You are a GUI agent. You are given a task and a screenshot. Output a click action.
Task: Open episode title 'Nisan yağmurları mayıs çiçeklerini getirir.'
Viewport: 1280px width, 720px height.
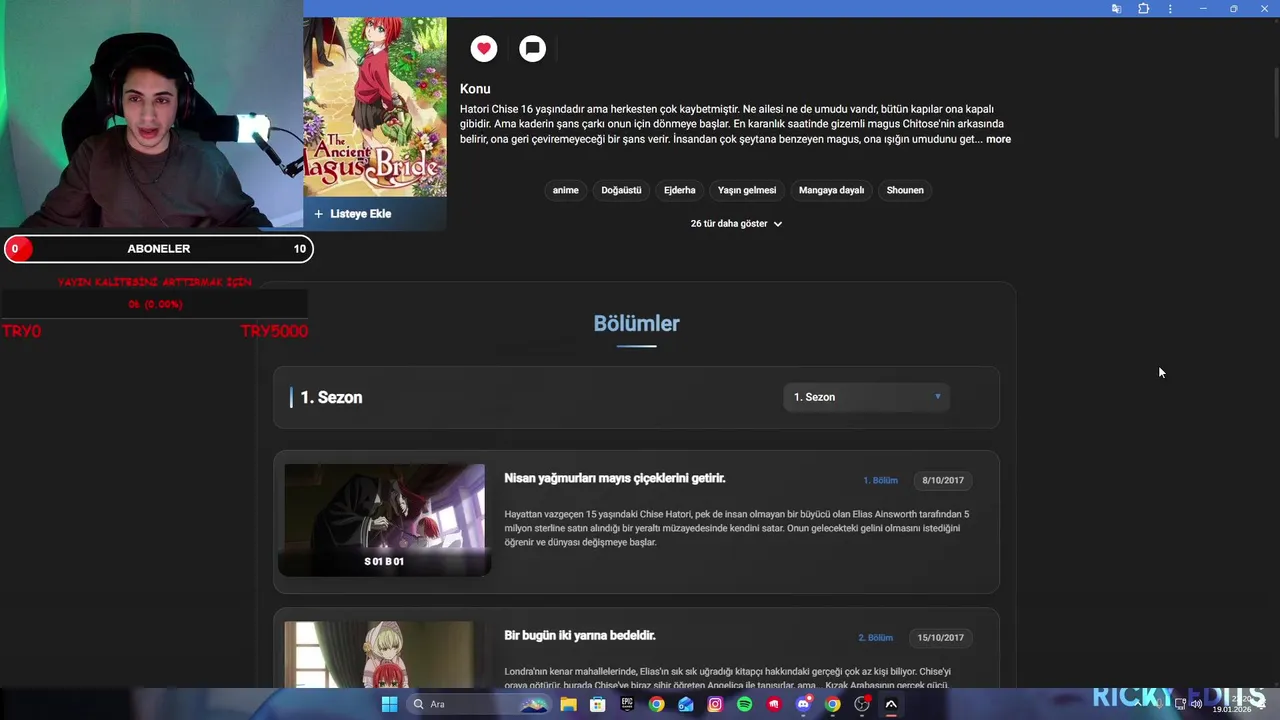[x=615, y=478]
